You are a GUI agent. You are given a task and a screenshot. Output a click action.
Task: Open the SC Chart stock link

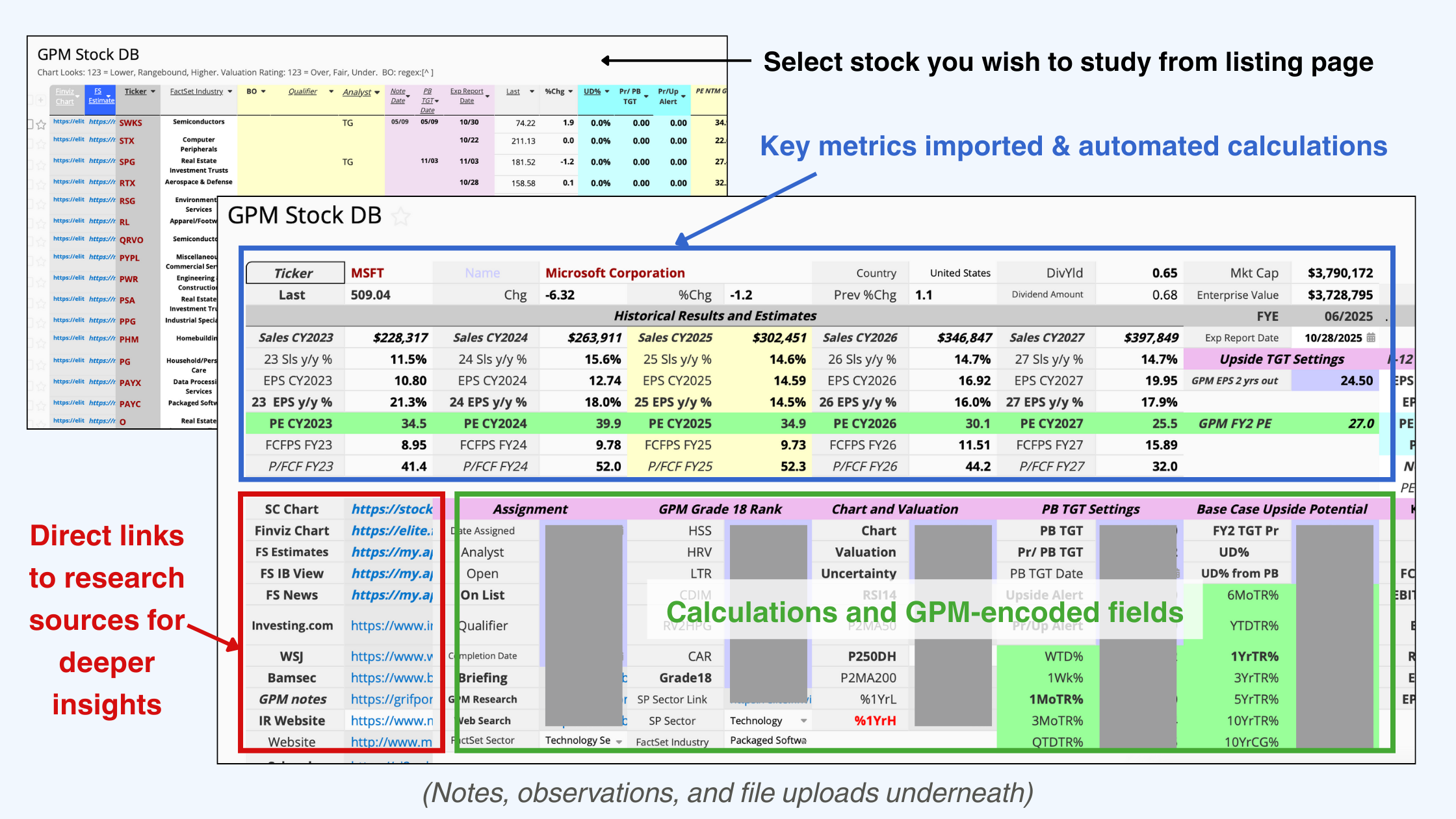[391, 509]
